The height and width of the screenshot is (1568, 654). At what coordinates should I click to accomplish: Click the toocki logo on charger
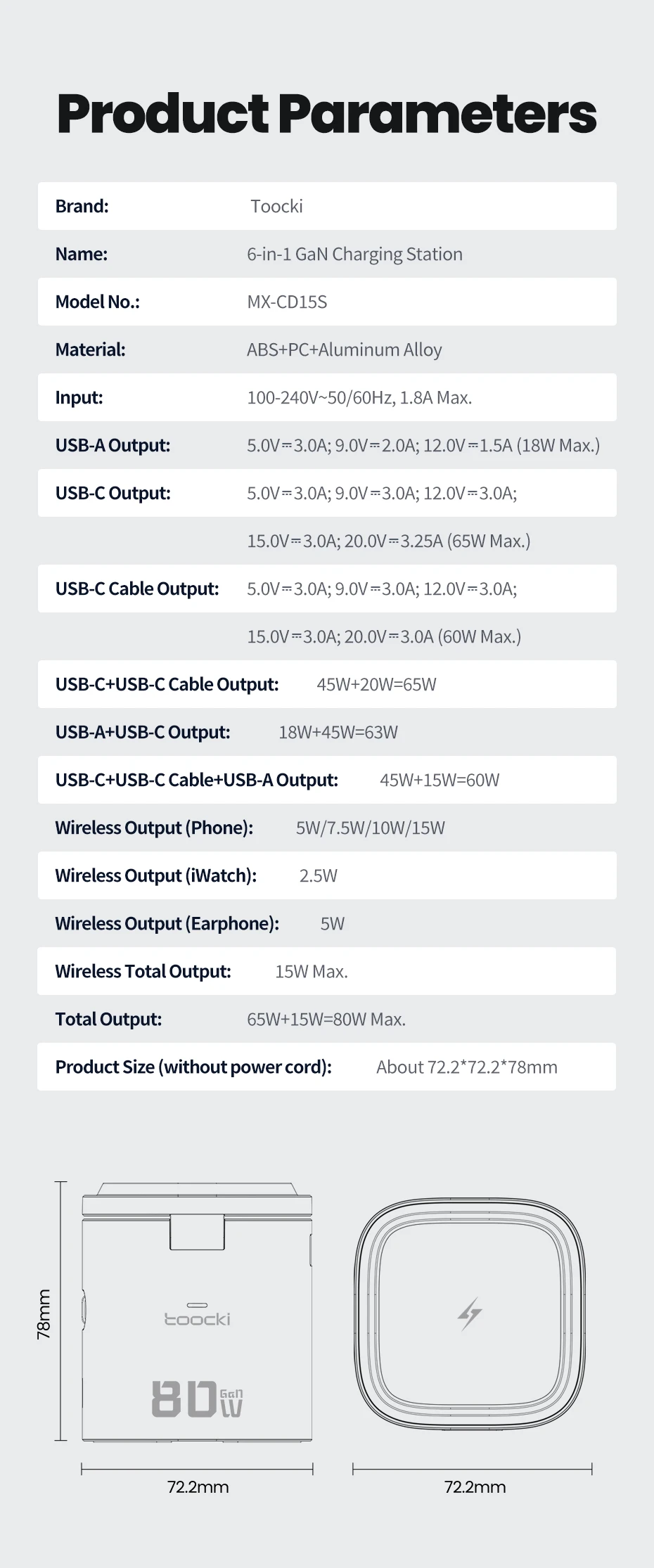pyautogui.click(x=197, y=1319)
